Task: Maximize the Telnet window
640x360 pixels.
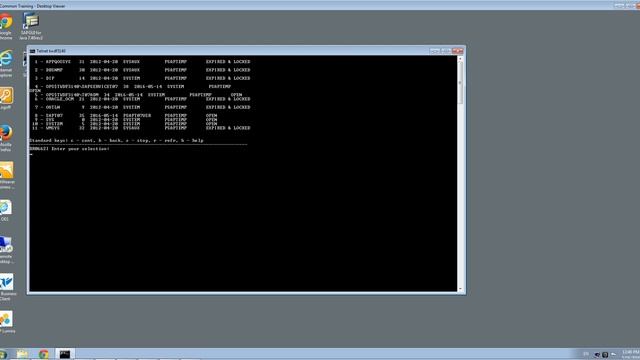Action: coord(445,51)
